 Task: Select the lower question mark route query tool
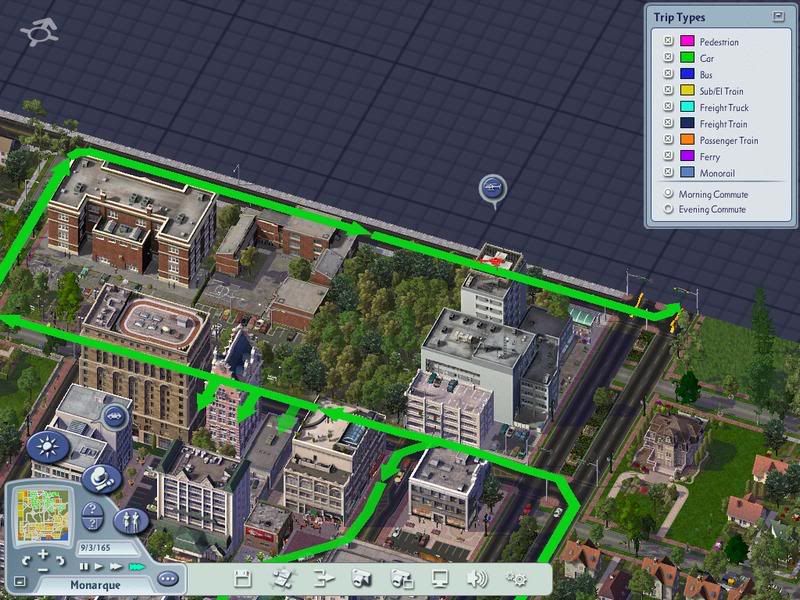(92, 524)
